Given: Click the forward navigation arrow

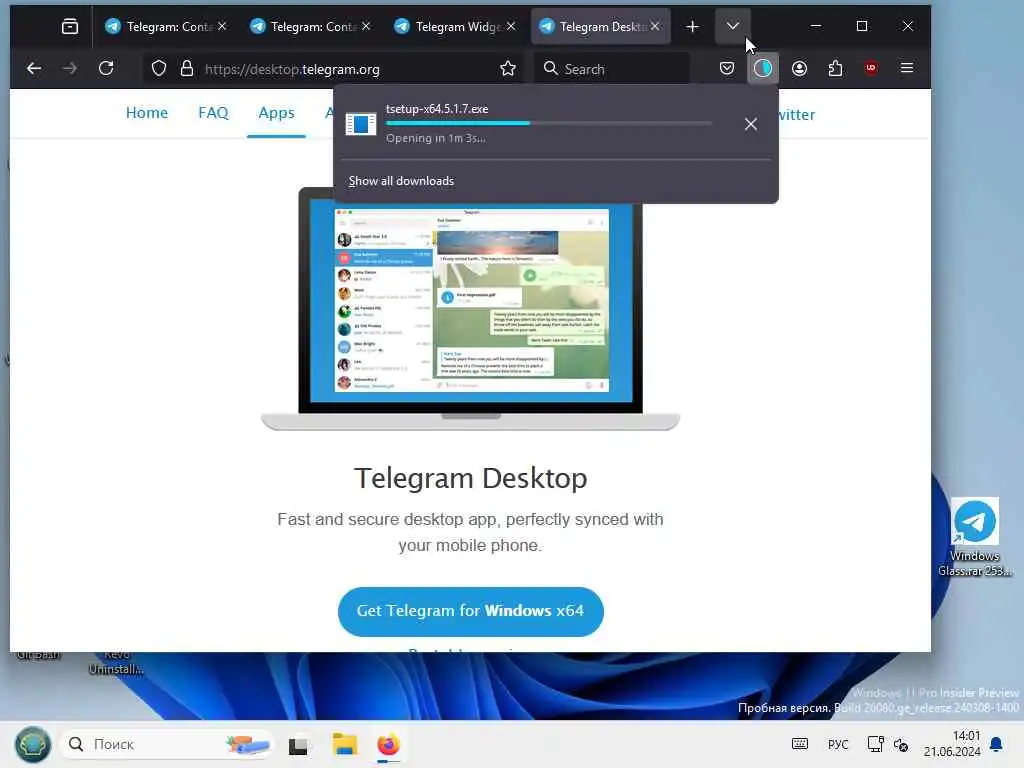Looking at the screenshot, I should 69,69.
